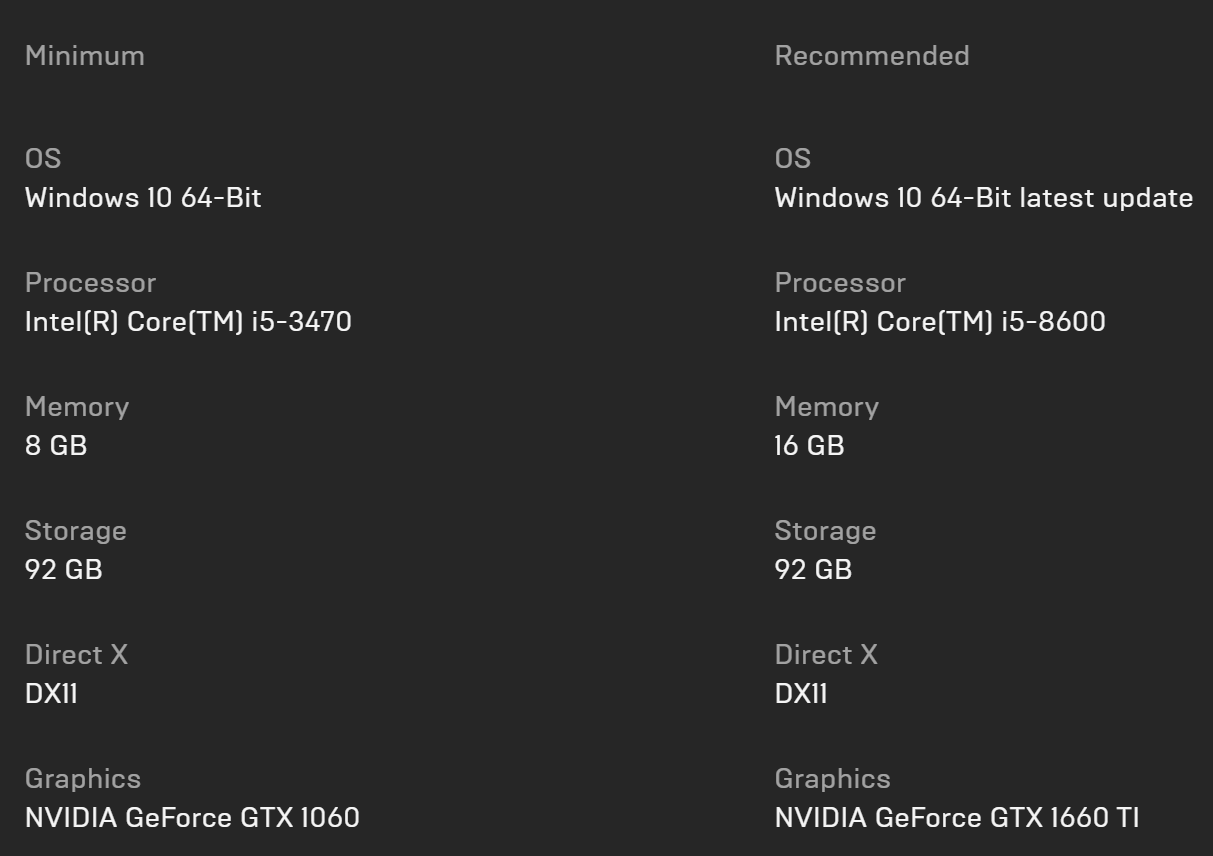Screen dimensions: 1213x856
Task: Click the Intel Core i5-8600 processor value
Action: click(x=940, y=322)
